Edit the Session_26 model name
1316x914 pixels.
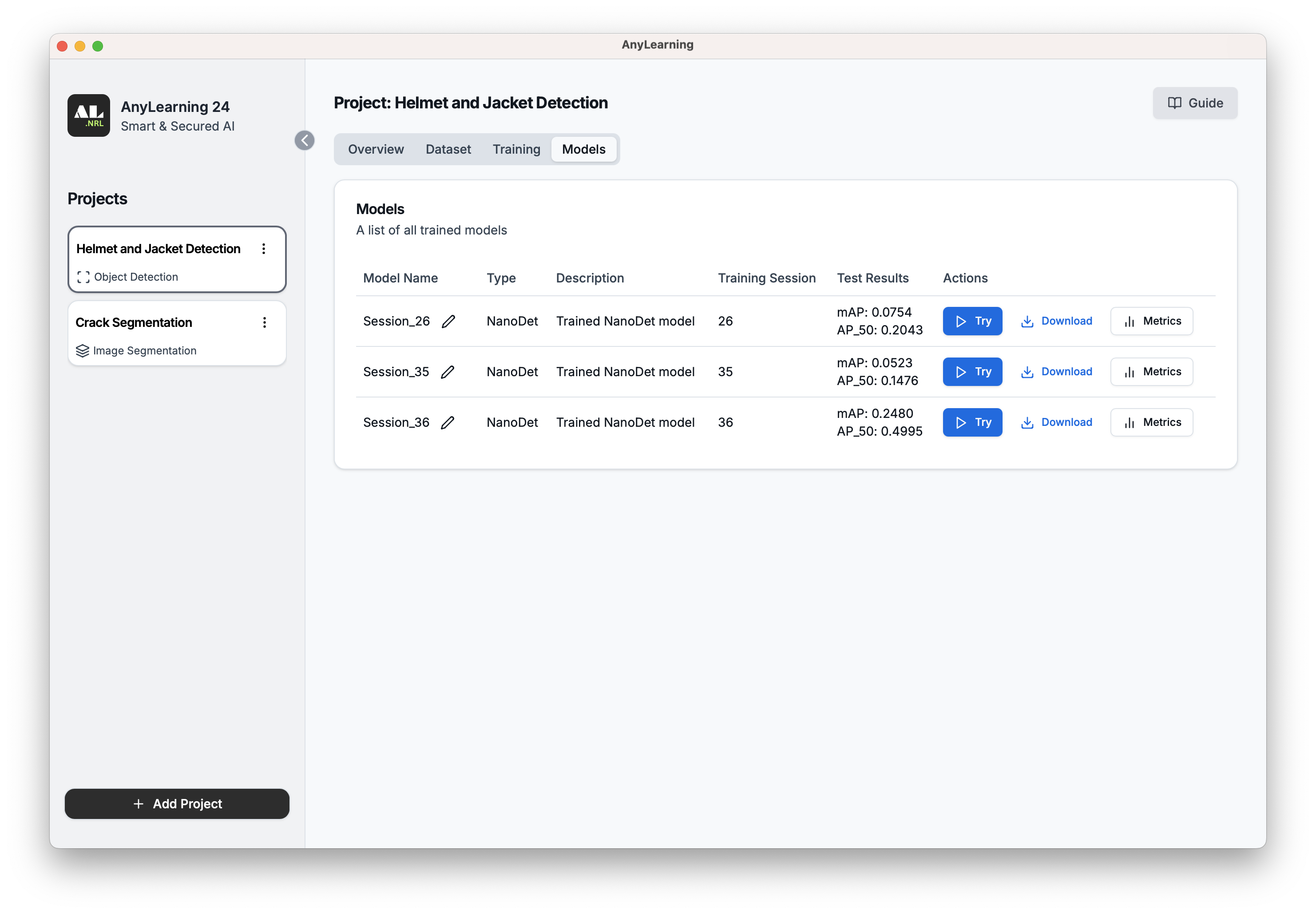448,321
